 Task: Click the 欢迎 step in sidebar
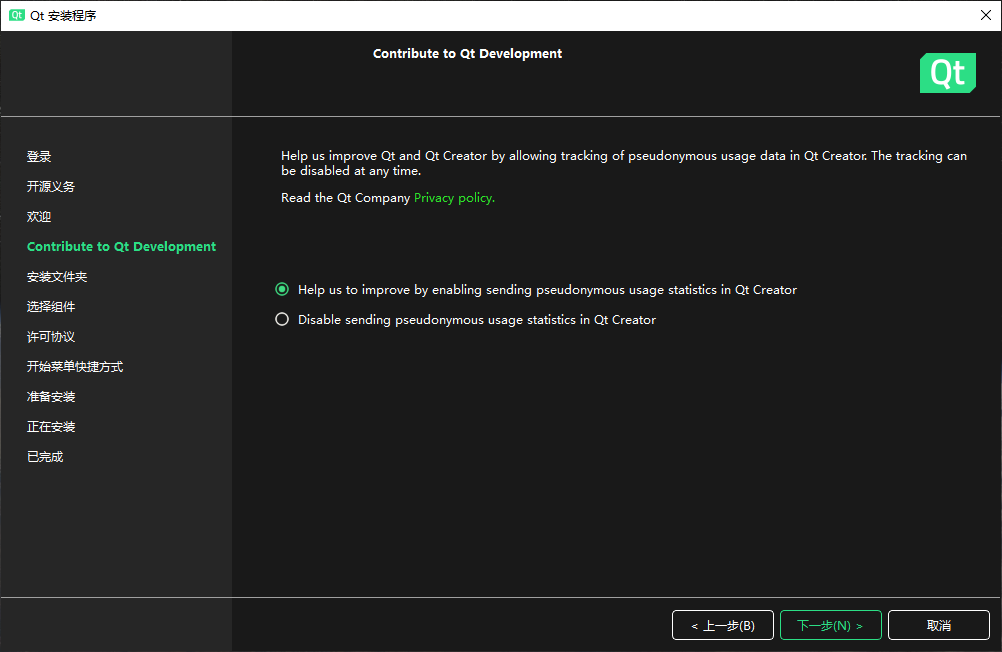pyautogui.click(x=39, y=217)
